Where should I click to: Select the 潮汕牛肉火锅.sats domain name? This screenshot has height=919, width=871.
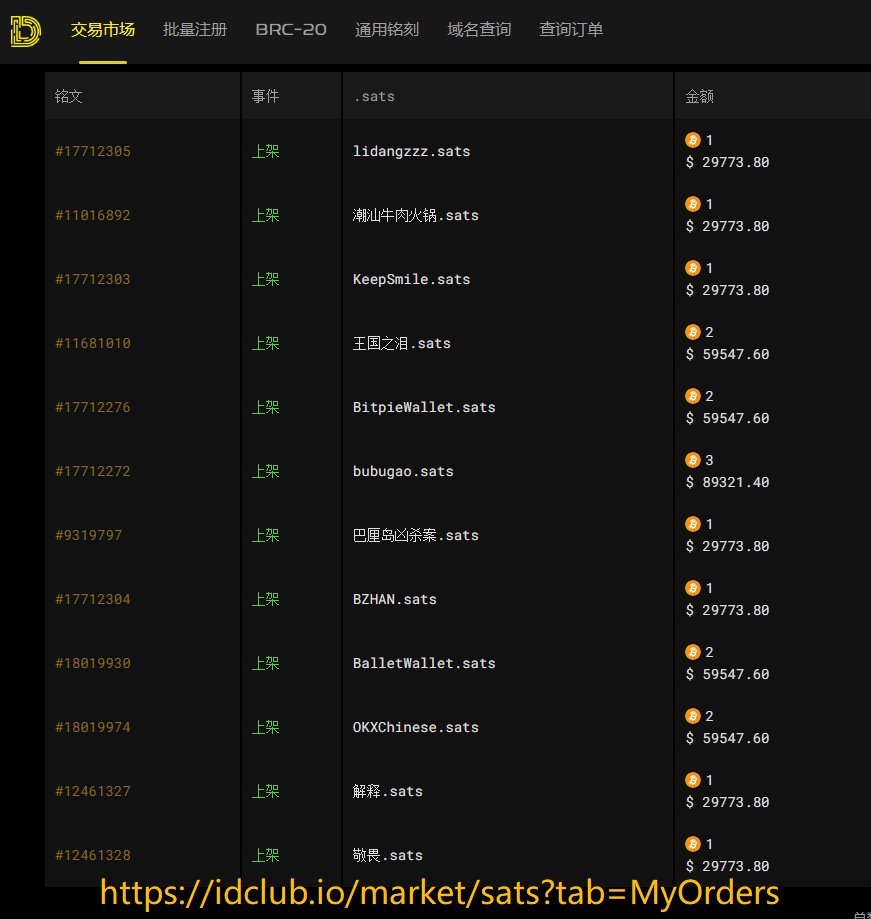416,215
